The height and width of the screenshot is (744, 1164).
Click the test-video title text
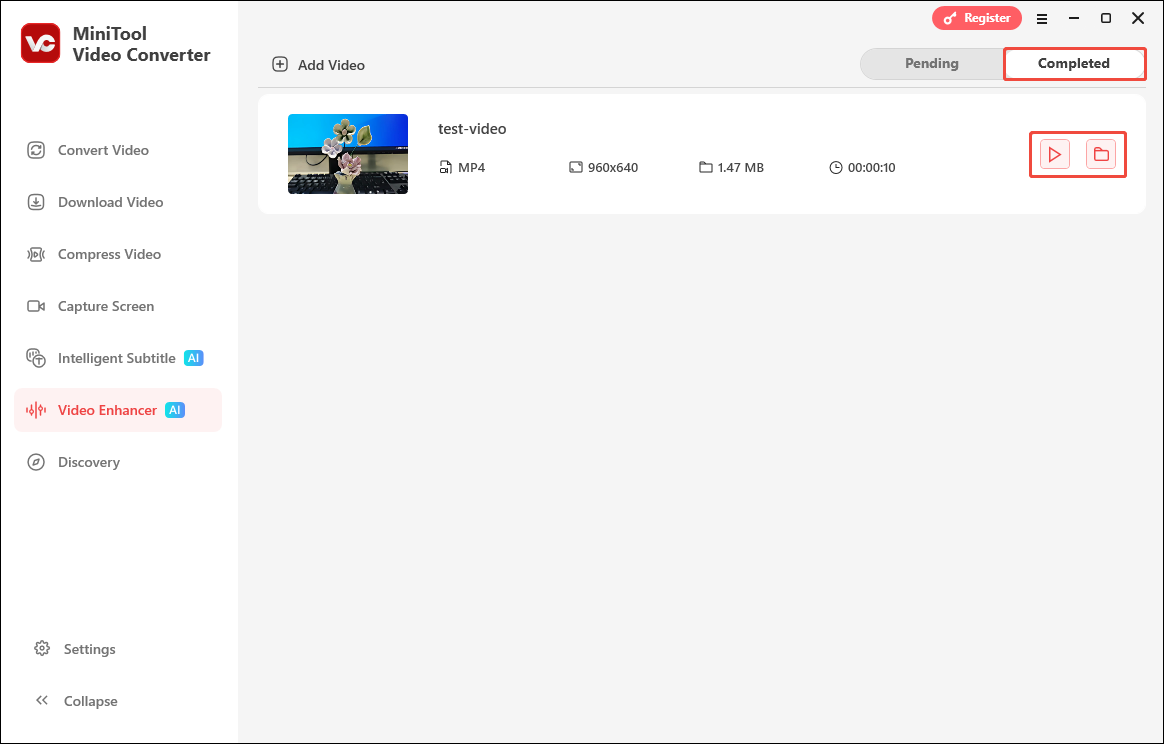(472, 129)
